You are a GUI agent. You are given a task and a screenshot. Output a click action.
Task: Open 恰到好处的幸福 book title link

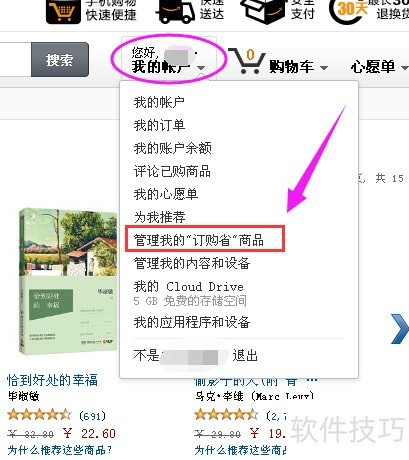click(52, 380)
